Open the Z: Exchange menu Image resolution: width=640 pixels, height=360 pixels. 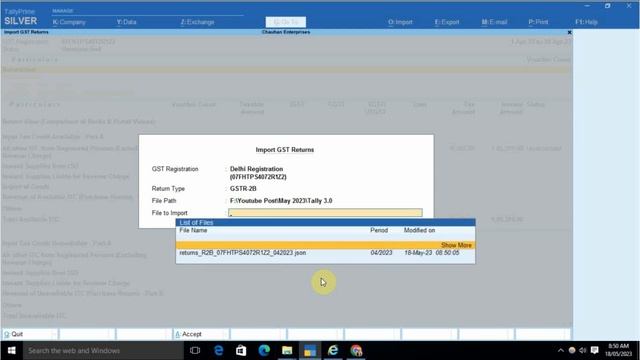pos(197,22)
